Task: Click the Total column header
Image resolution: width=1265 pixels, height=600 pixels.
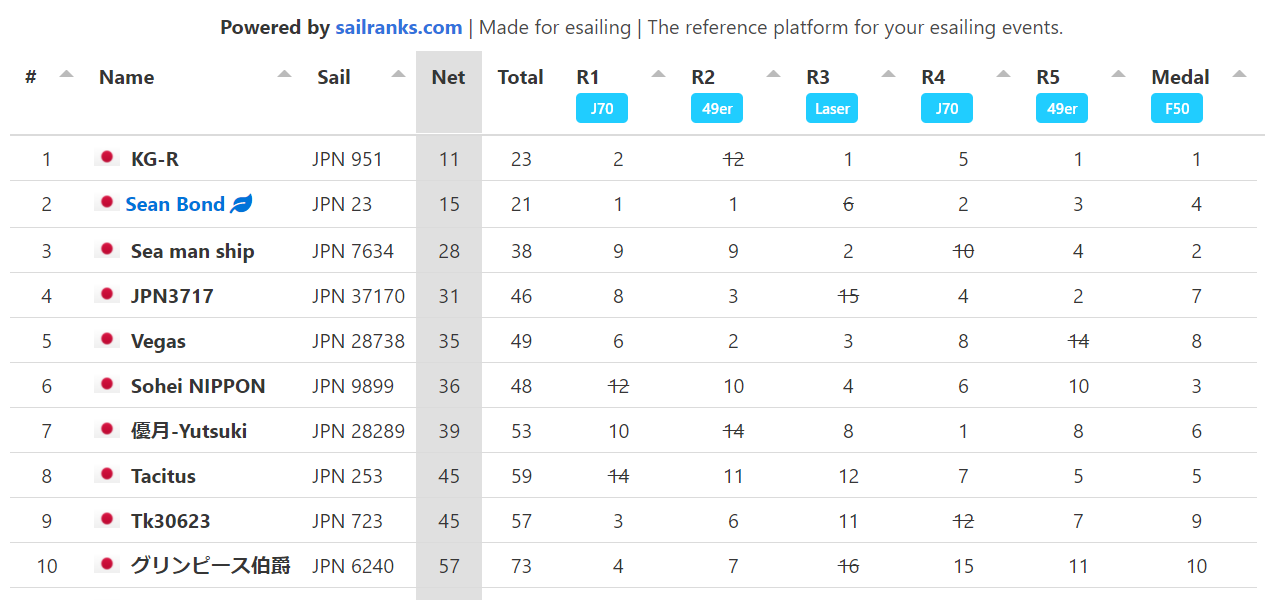Action: click(x=520, y=78)
